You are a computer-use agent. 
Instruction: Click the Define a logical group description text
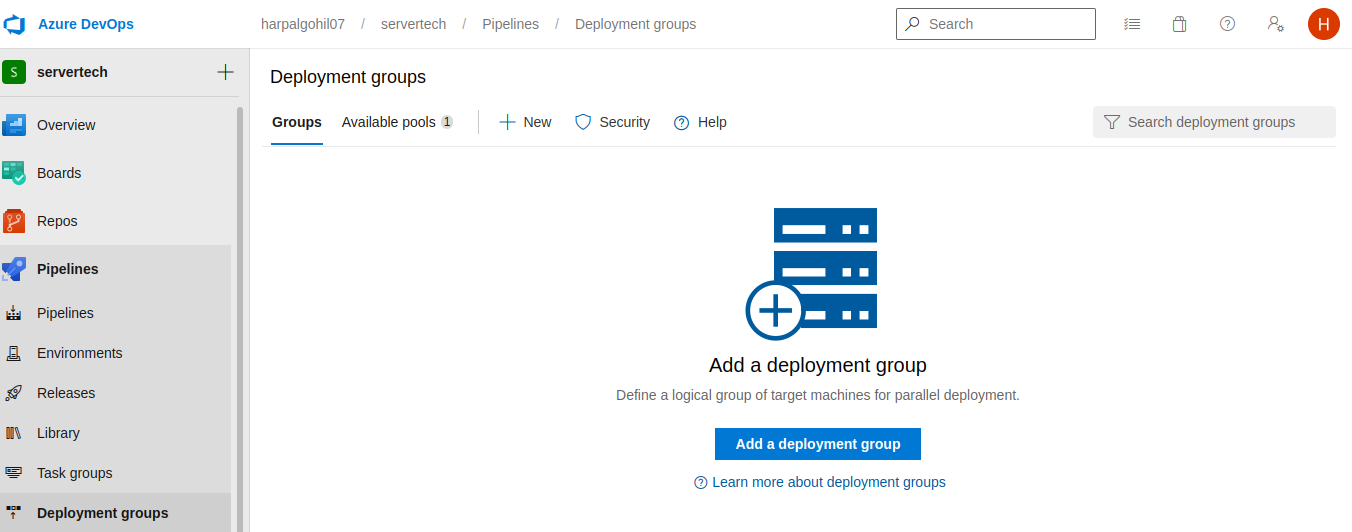(818, 395)
